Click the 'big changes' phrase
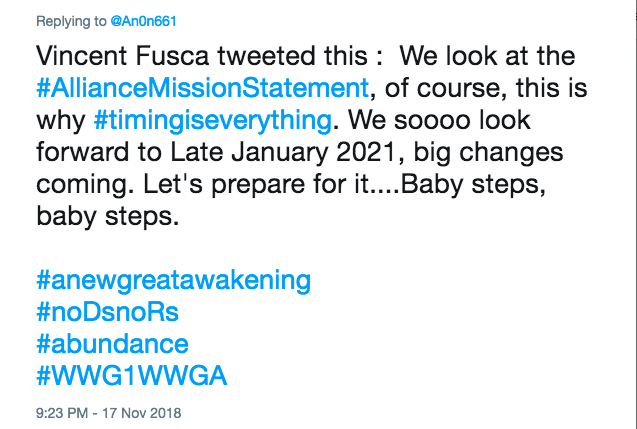637x429 pixels. pos(488,153)
